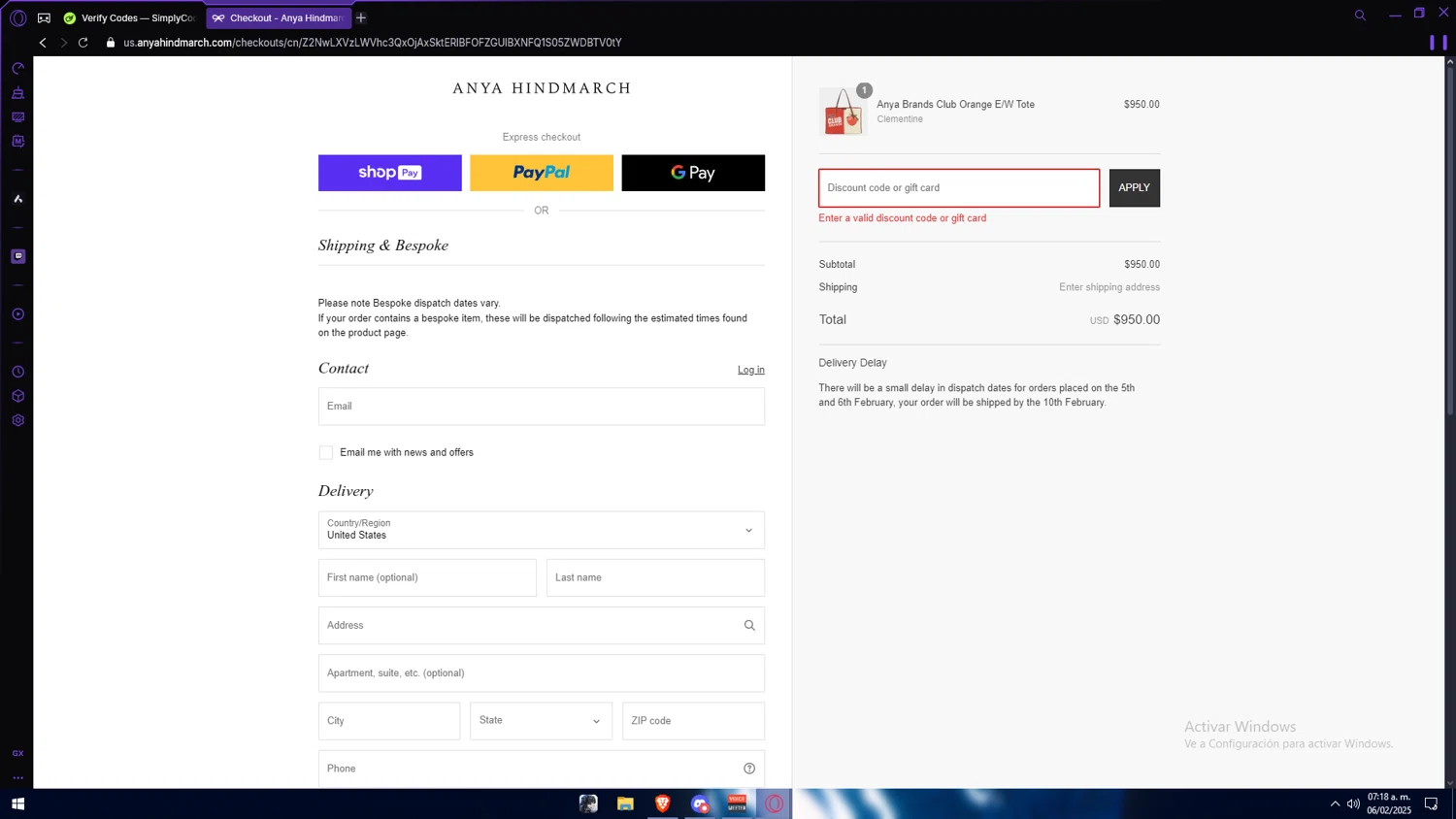Open the Windows notification center icon
Viewport: 1456px width, 819px height.
1431,803
